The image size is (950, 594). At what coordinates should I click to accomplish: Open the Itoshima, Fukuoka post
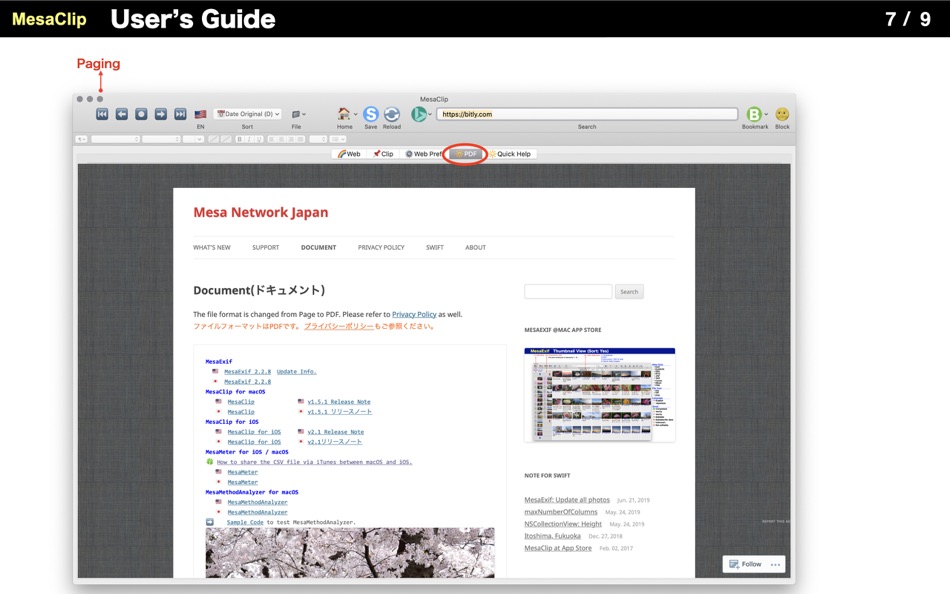point(552,536)
